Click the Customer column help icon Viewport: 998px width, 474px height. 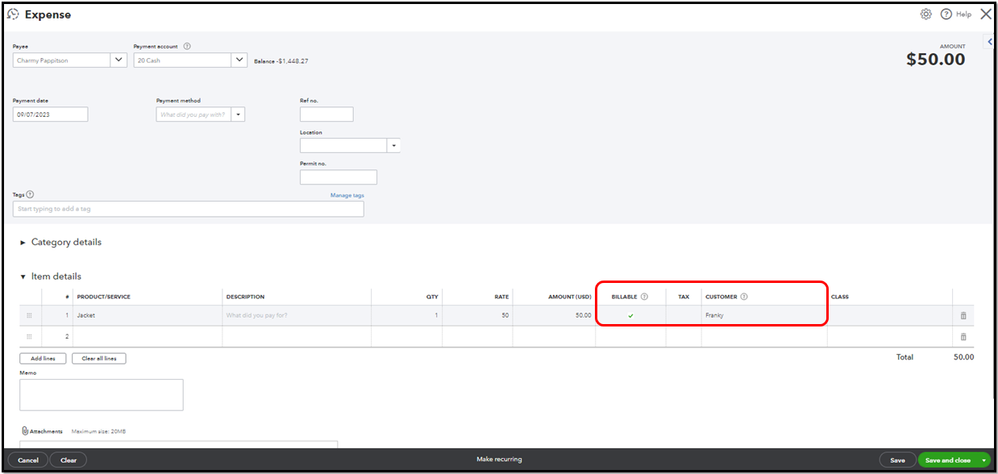tap(744, 296)
